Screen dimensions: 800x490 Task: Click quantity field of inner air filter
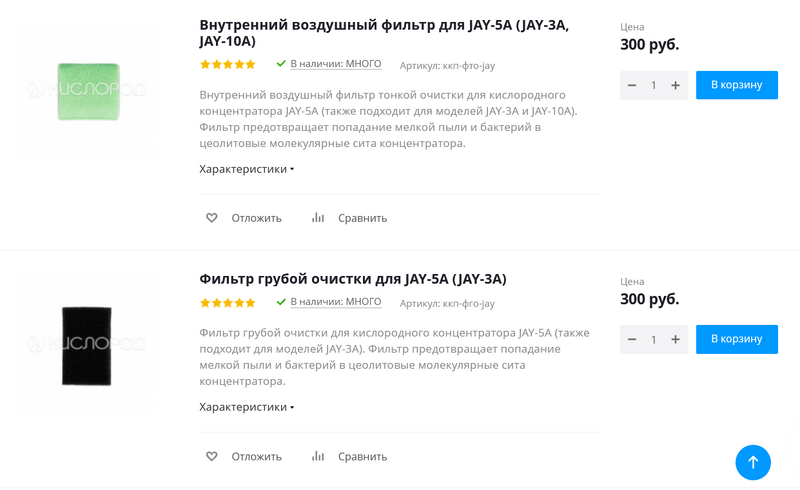pyautogui.click(x=654, y=86)
